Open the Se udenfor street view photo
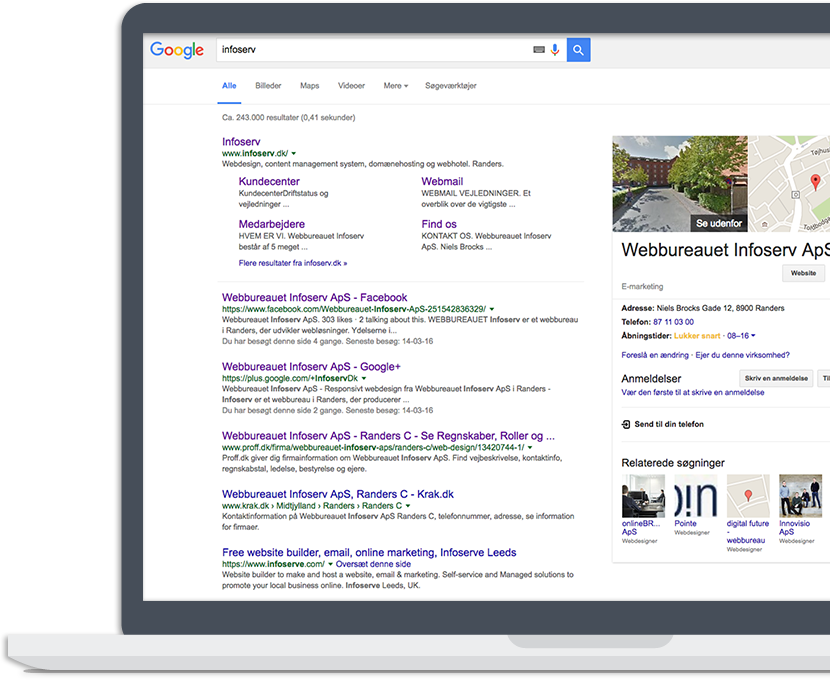 [680, 184]
